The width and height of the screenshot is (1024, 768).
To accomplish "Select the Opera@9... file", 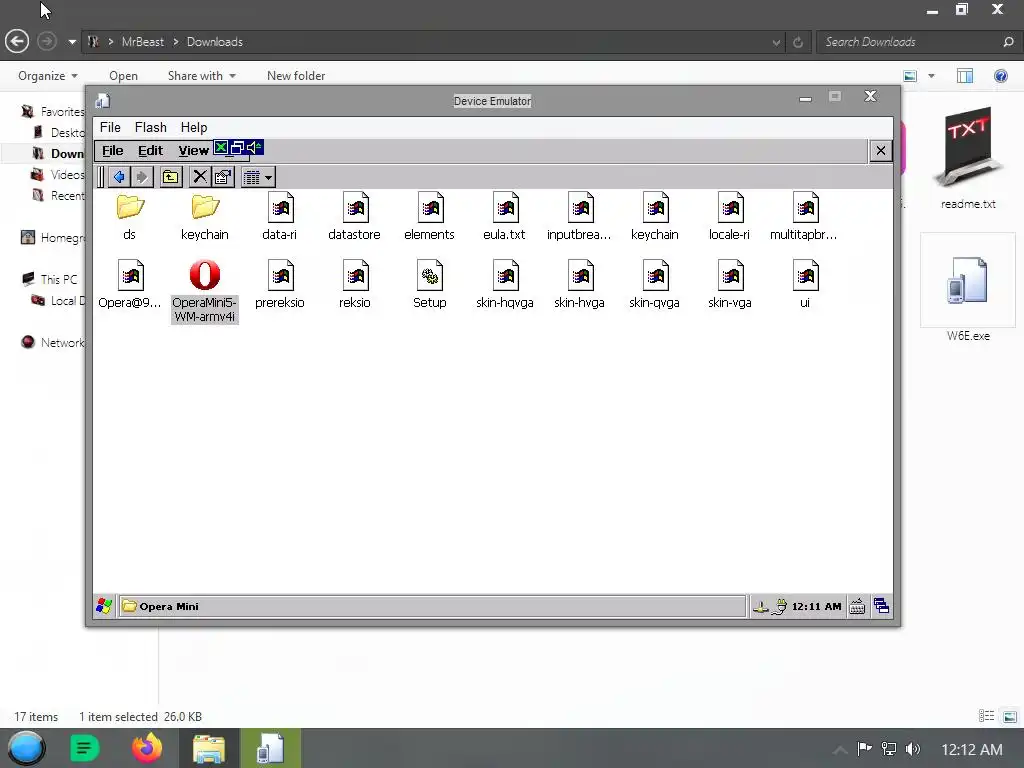I will point(129,285).
